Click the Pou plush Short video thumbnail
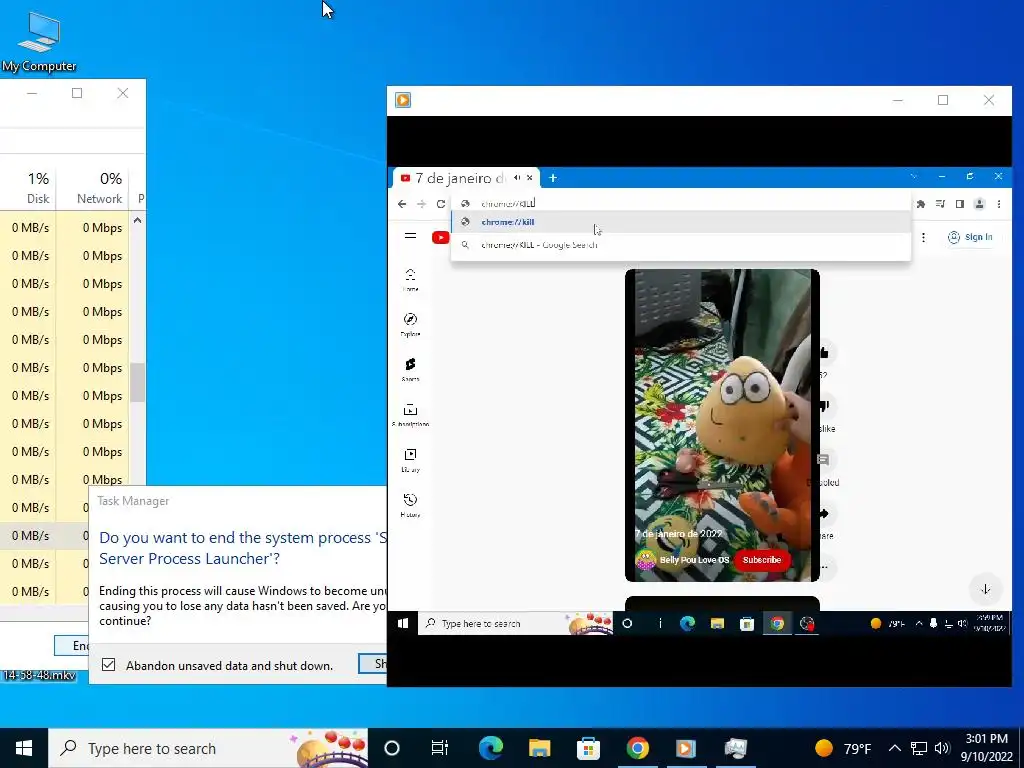 [x=722, y=425]
